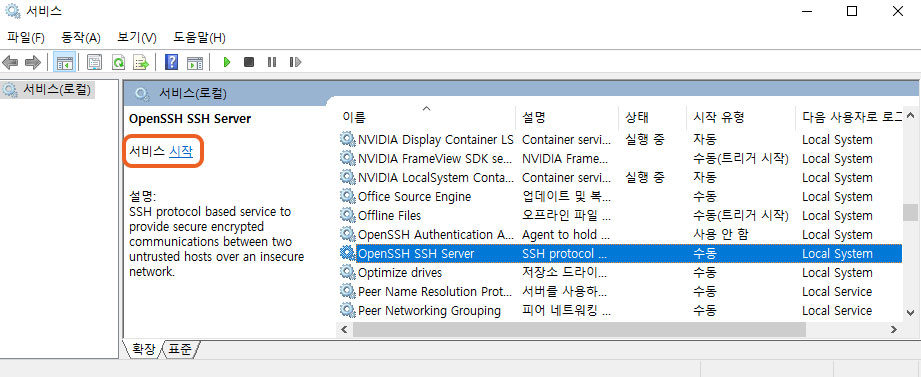Toggle the show/hide action pane icon

click(x=194, y=62)
